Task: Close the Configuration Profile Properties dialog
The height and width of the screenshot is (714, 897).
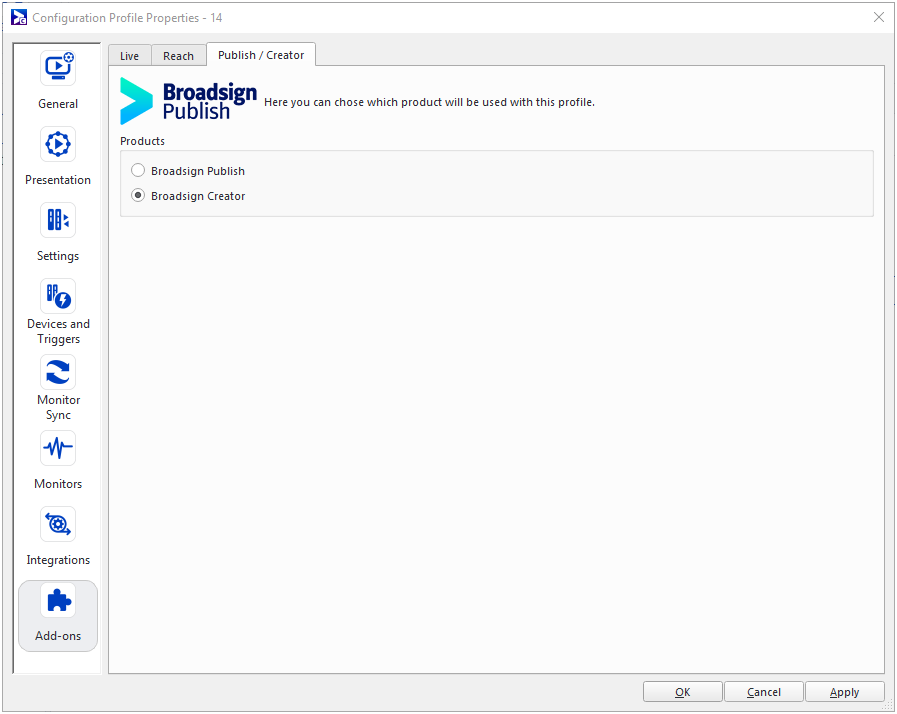Action: [879, 17]
